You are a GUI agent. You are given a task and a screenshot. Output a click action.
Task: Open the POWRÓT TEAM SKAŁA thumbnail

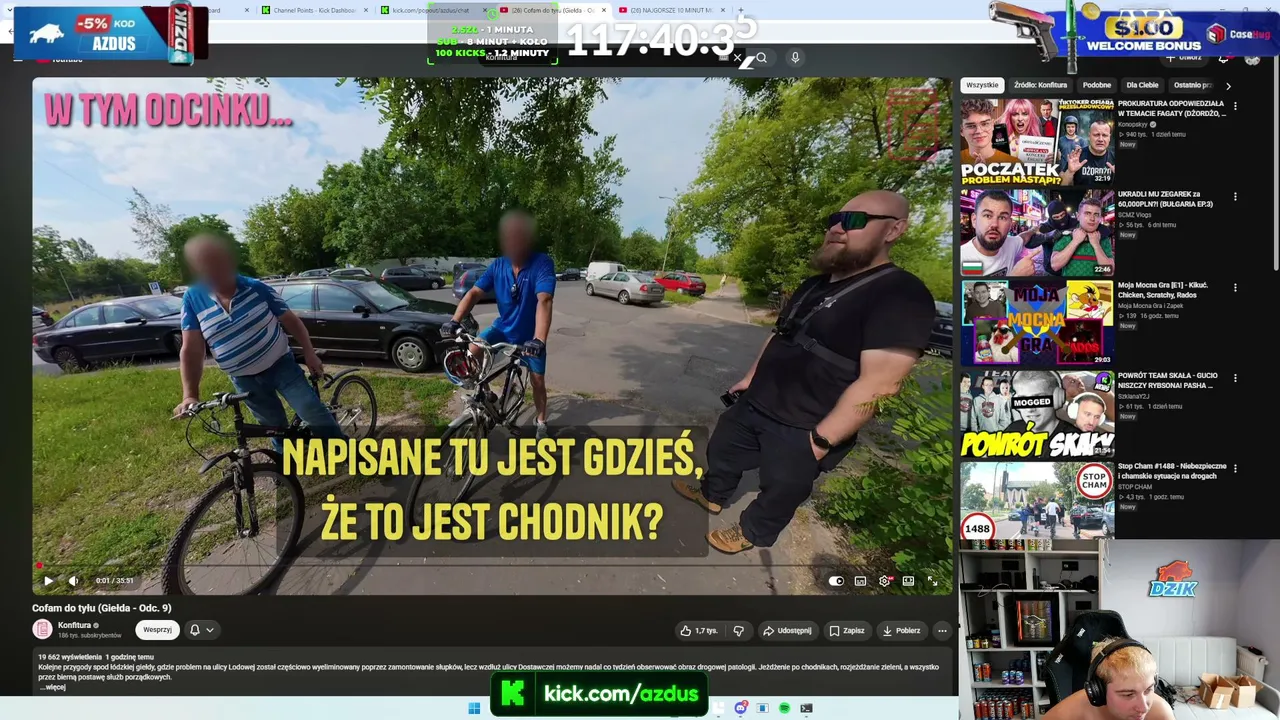pos(1037,414)
